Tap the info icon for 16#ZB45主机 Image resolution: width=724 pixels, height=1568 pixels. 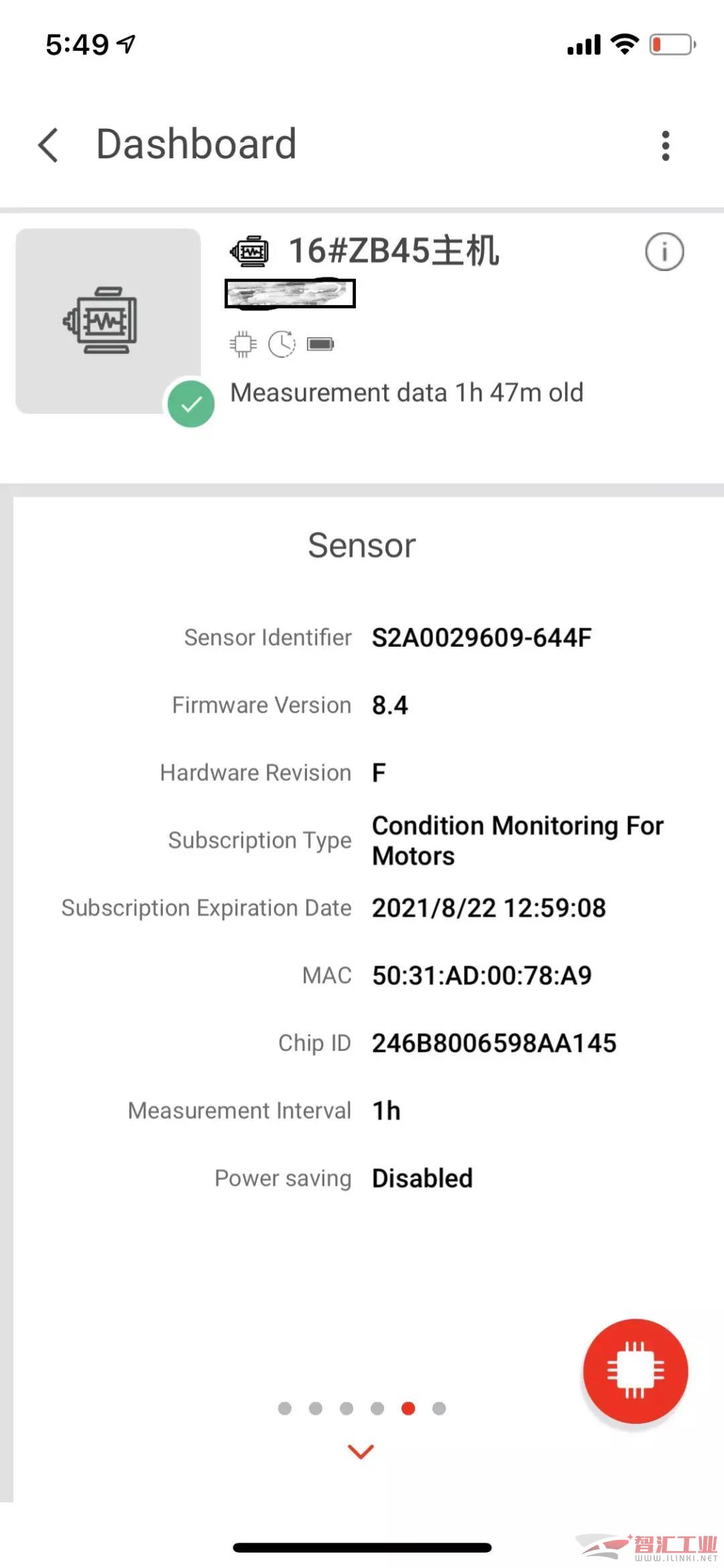(x=664, y=252)
